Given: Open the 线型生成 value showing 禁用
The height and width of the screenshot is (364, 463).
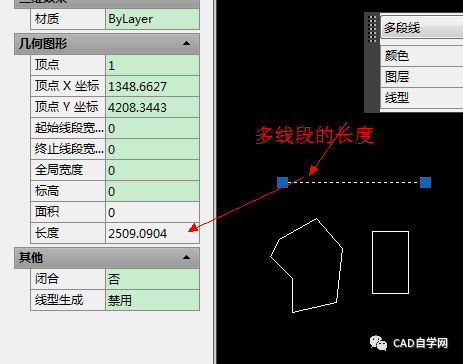Looking at the screenshot, I should pos(153,300).
